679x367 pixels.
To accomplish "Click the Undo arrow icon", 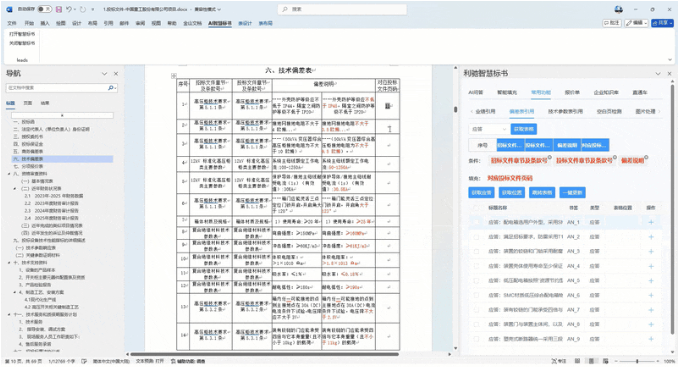I will click(x=69, y=9).
